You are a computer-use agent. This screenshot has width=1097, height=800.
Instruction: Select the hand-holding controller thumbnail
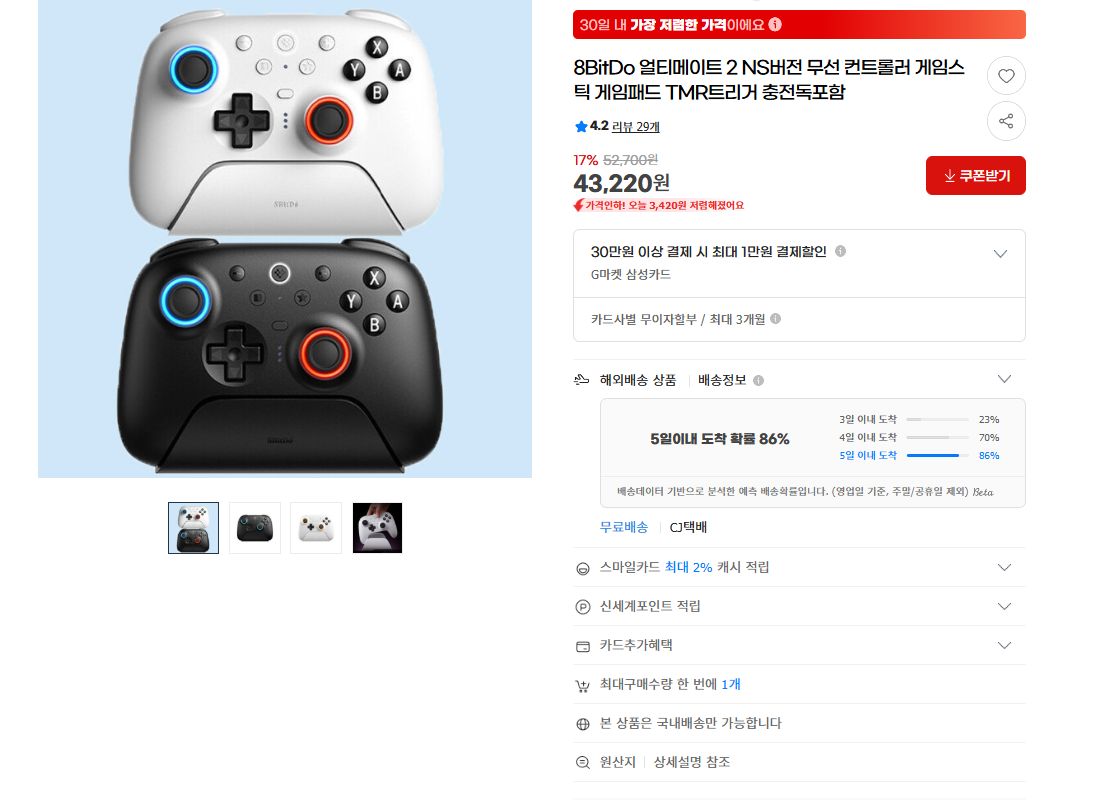click(x=377, y=528)
